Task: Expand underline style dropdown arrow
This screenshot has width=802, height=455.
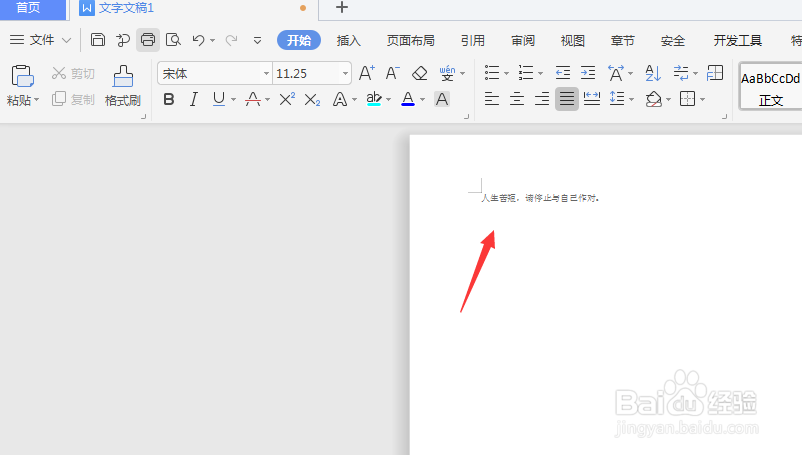Action: [233, 99]
